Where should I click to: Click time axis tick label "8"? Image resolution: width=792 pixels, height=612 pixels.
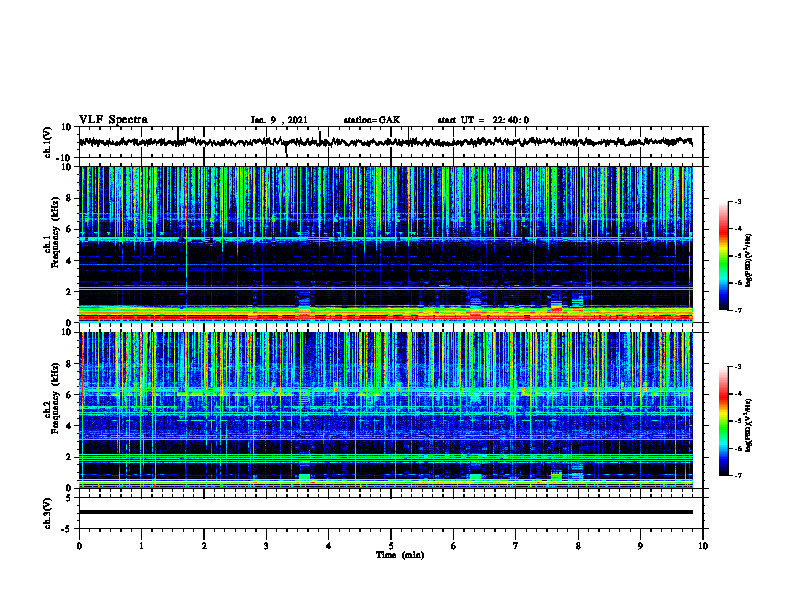[x=578, y=546]
